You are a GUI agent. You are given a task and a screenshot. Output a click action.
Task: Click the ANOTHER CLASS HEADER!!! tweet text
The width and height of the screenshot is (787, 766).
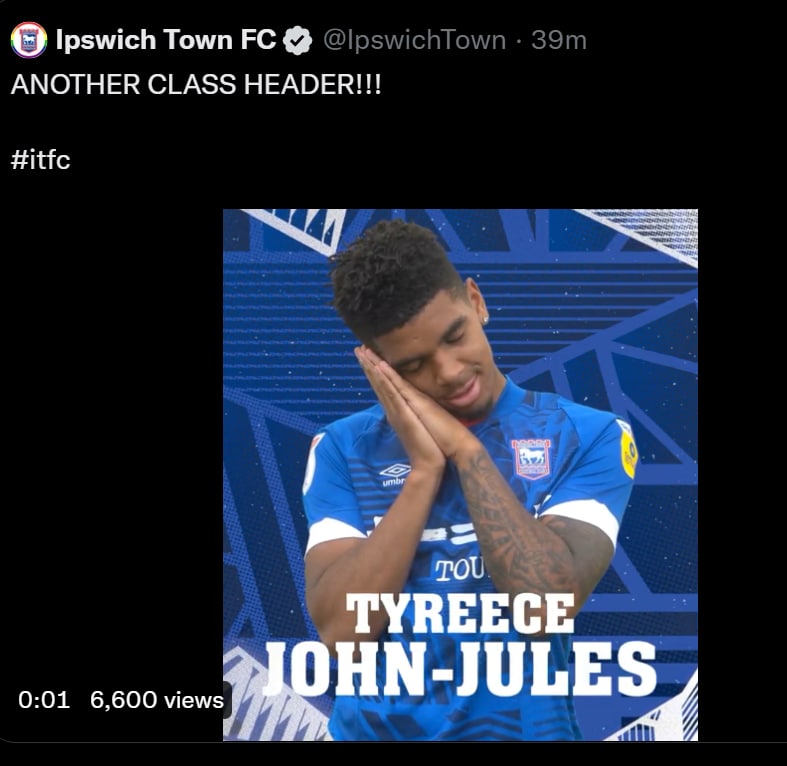pyautogui.click(x=196, y=84)
